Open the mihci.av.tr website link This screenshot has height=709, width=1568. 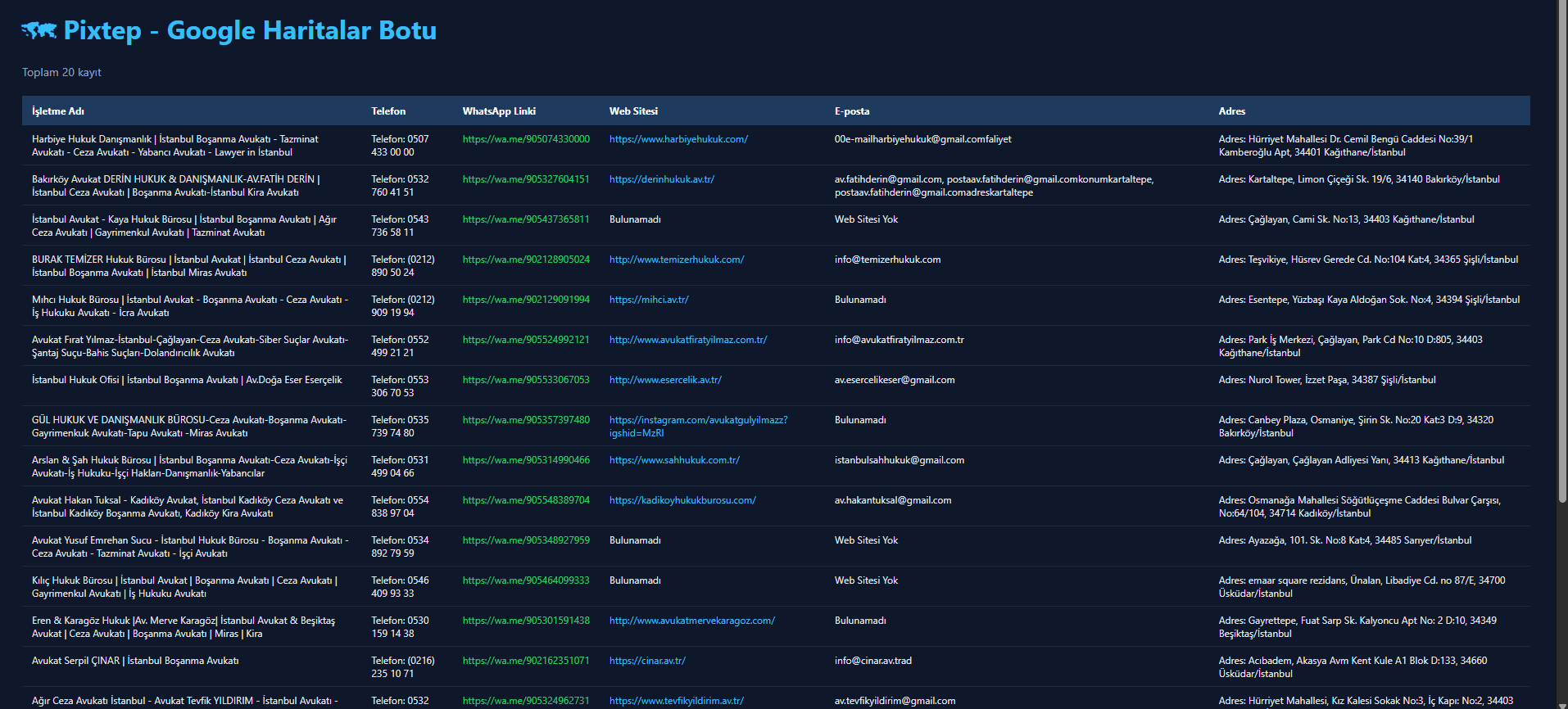pos(649,300)
